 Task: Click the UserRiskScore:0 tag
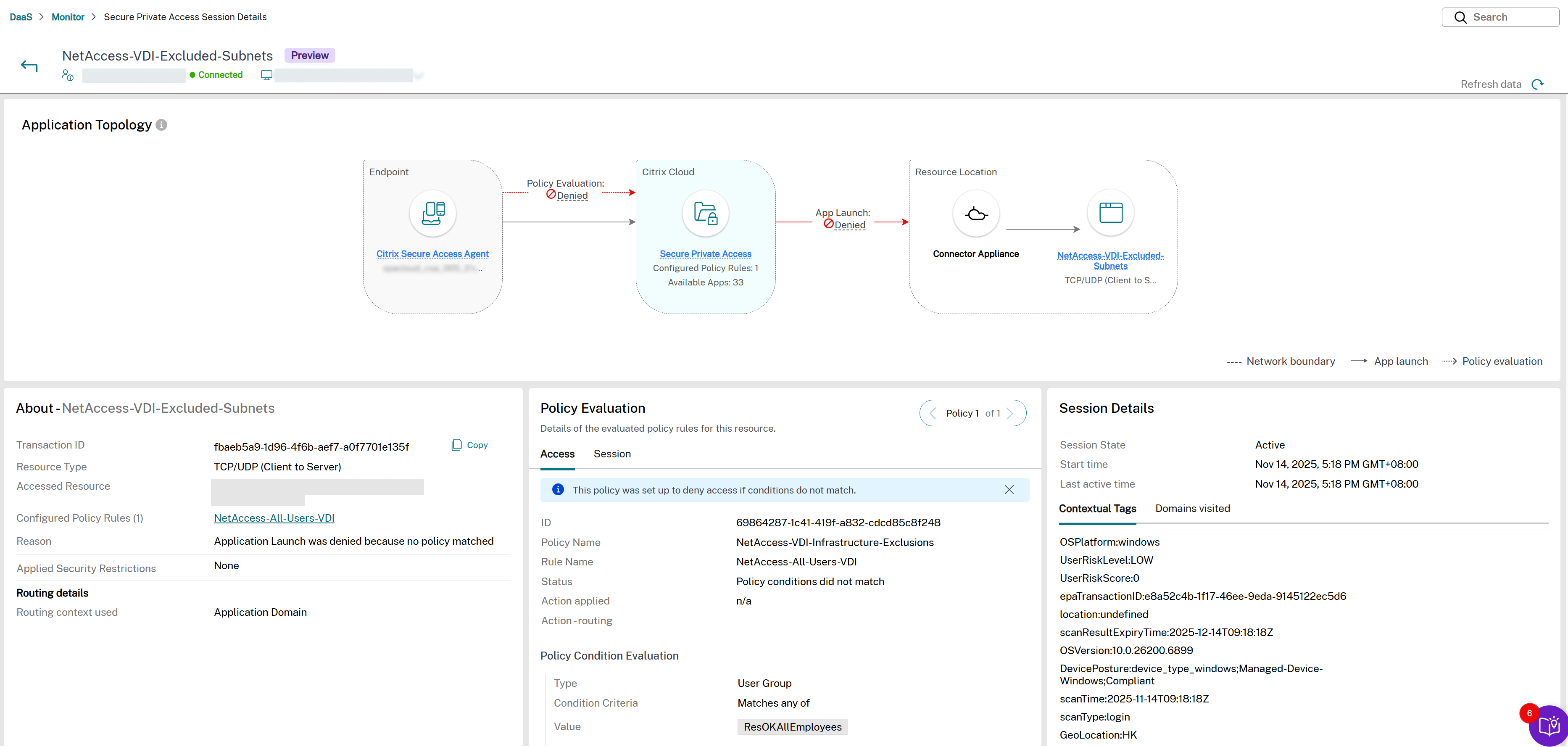[x=1099, y=578]
